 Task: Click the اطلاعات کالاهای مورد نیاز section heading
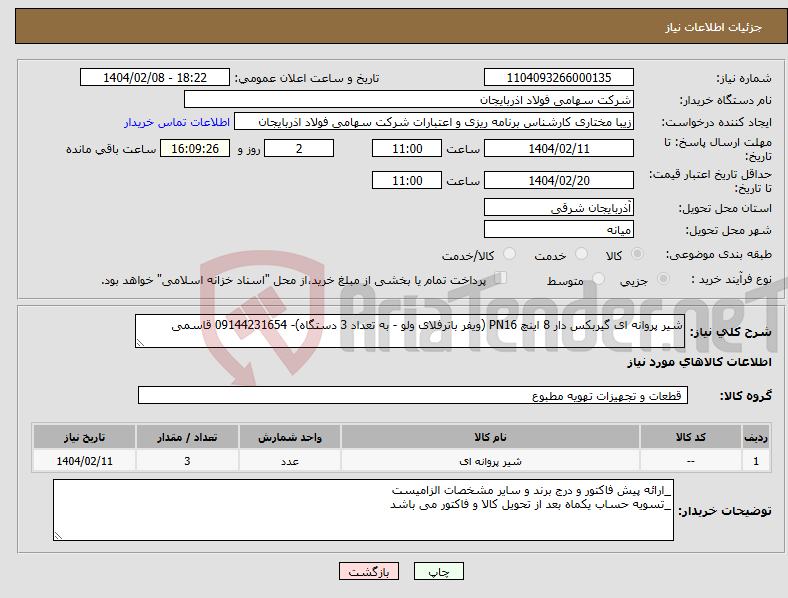699,362
